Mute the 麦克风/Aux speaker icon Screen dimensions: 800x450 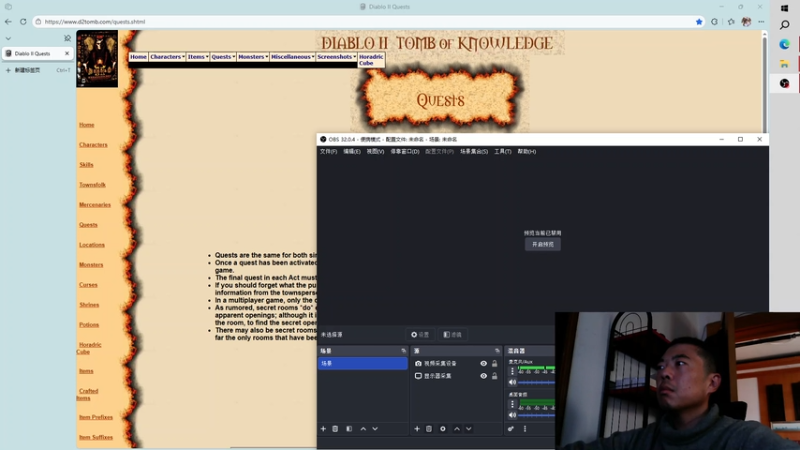coord(512,382)
